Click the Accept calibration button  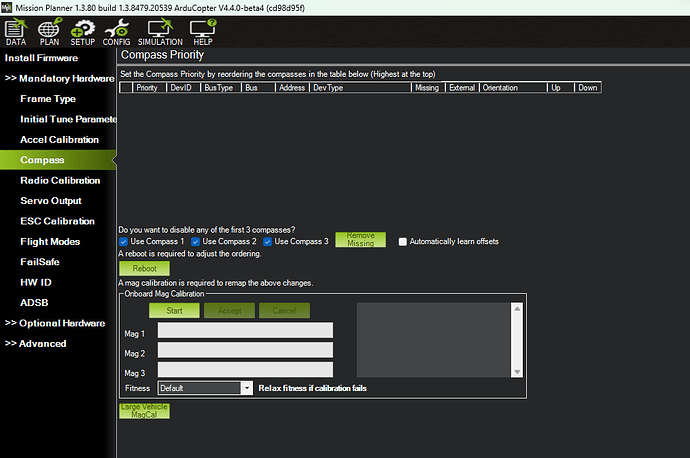point(229,311)
